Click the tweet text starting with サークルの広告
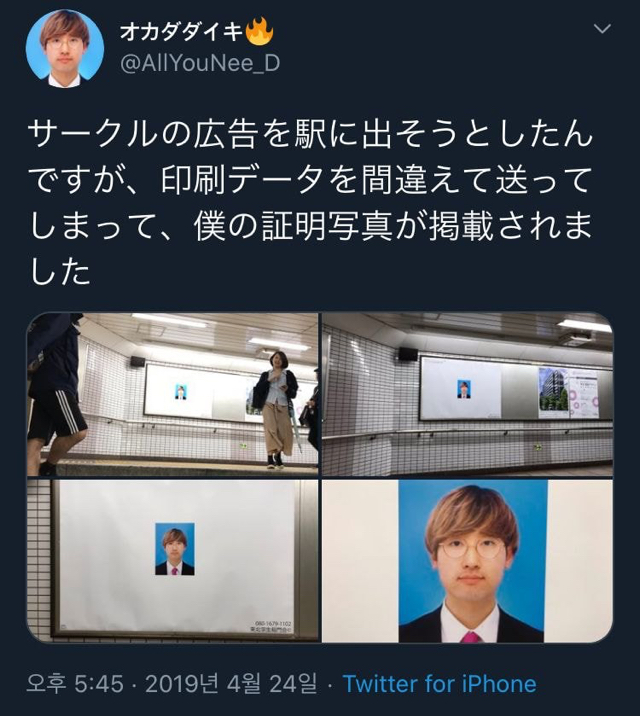Image resolution: width=640 pixels, height=716 pixels. 310,203
